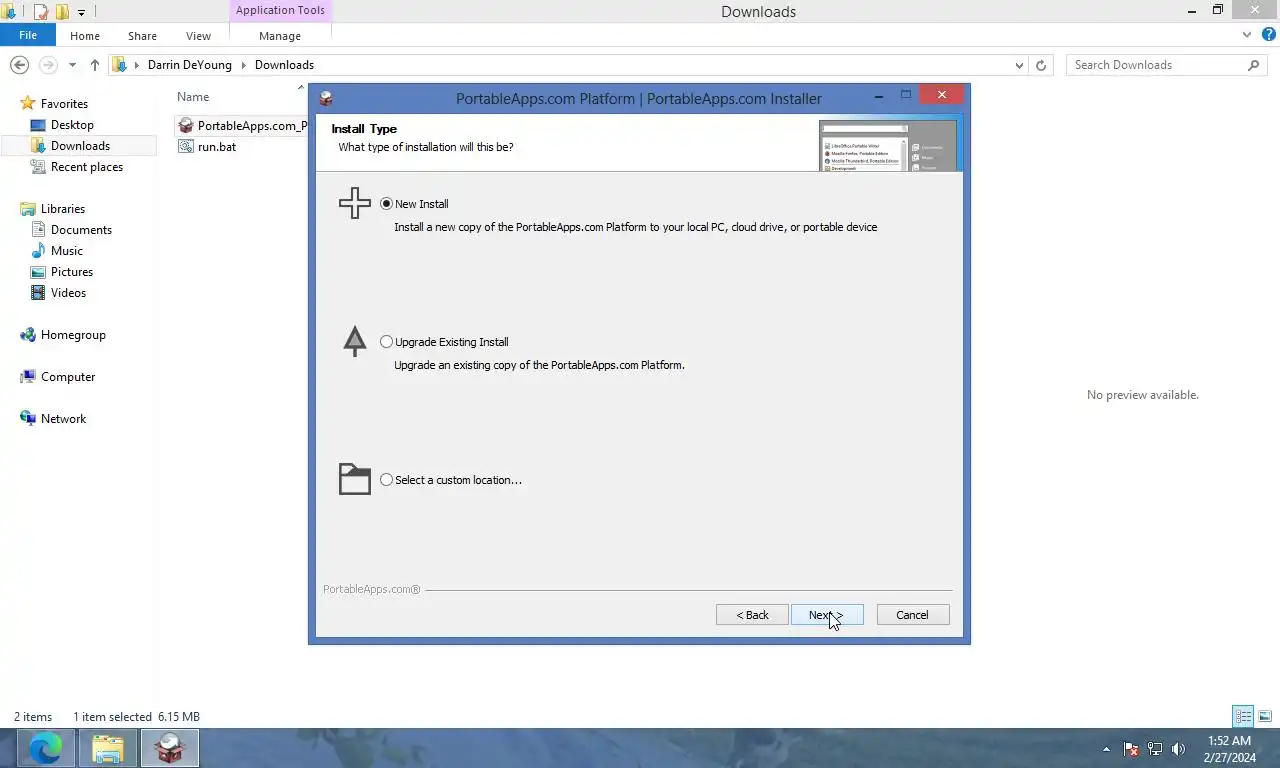Screen dimensions: 1280x768
Task: Click the folder icon for custom location
Action: [x=355, y=479]
